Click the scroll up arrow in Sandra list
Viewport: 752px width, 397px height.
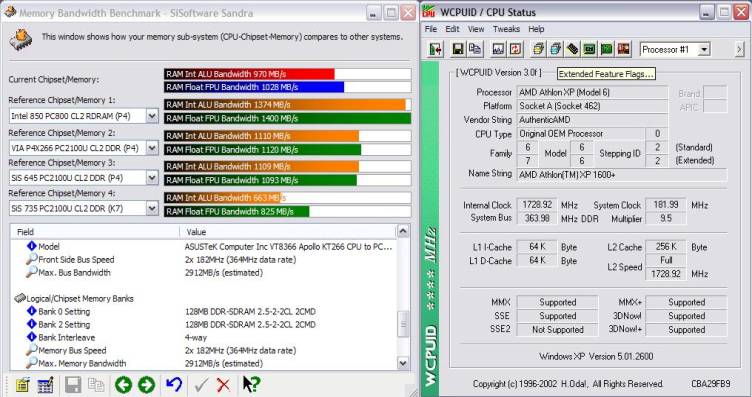(403, 232)
